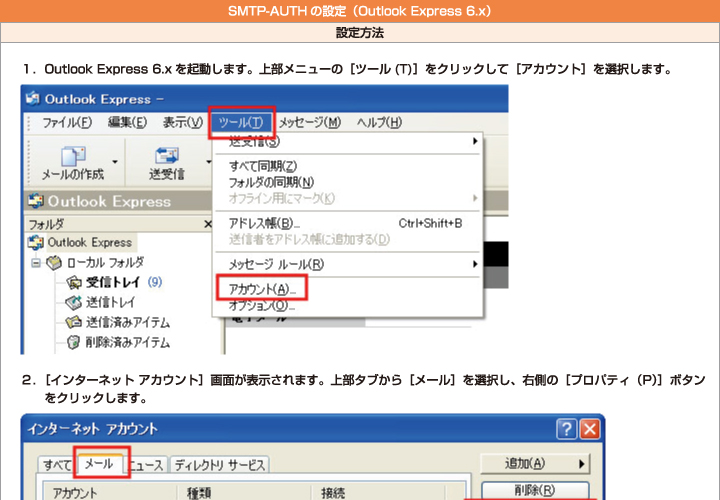The width and height of the screenshot is (720, 500).
Task: Click the 送信トレイ outbox icon
Action: pyautogui.click(x=73, y=303)
